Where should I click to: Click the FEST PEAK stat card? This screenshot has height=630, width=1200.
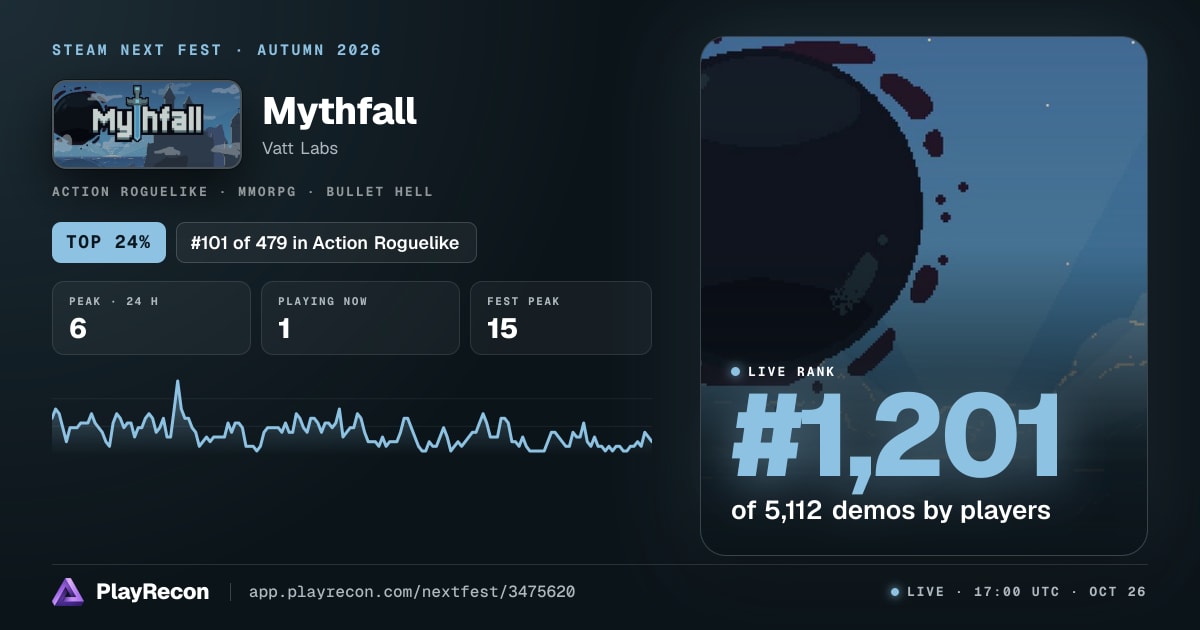[x=560, y=318]
